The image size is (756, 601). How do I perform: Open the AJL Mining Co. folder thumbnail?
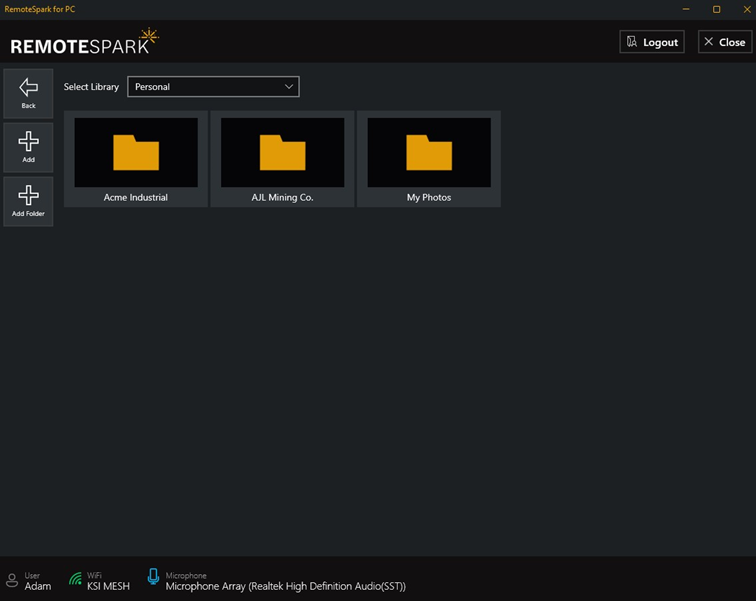pyautogui.click(x=283, y=152)
